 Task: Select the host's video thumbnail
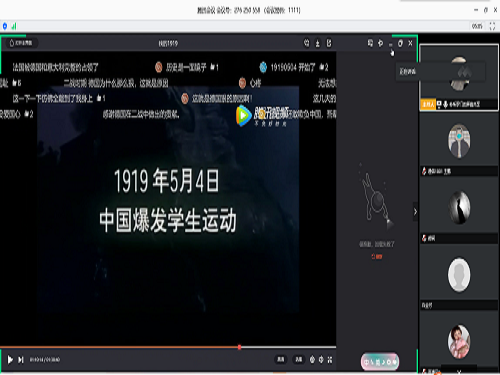[x=459, y=77]
